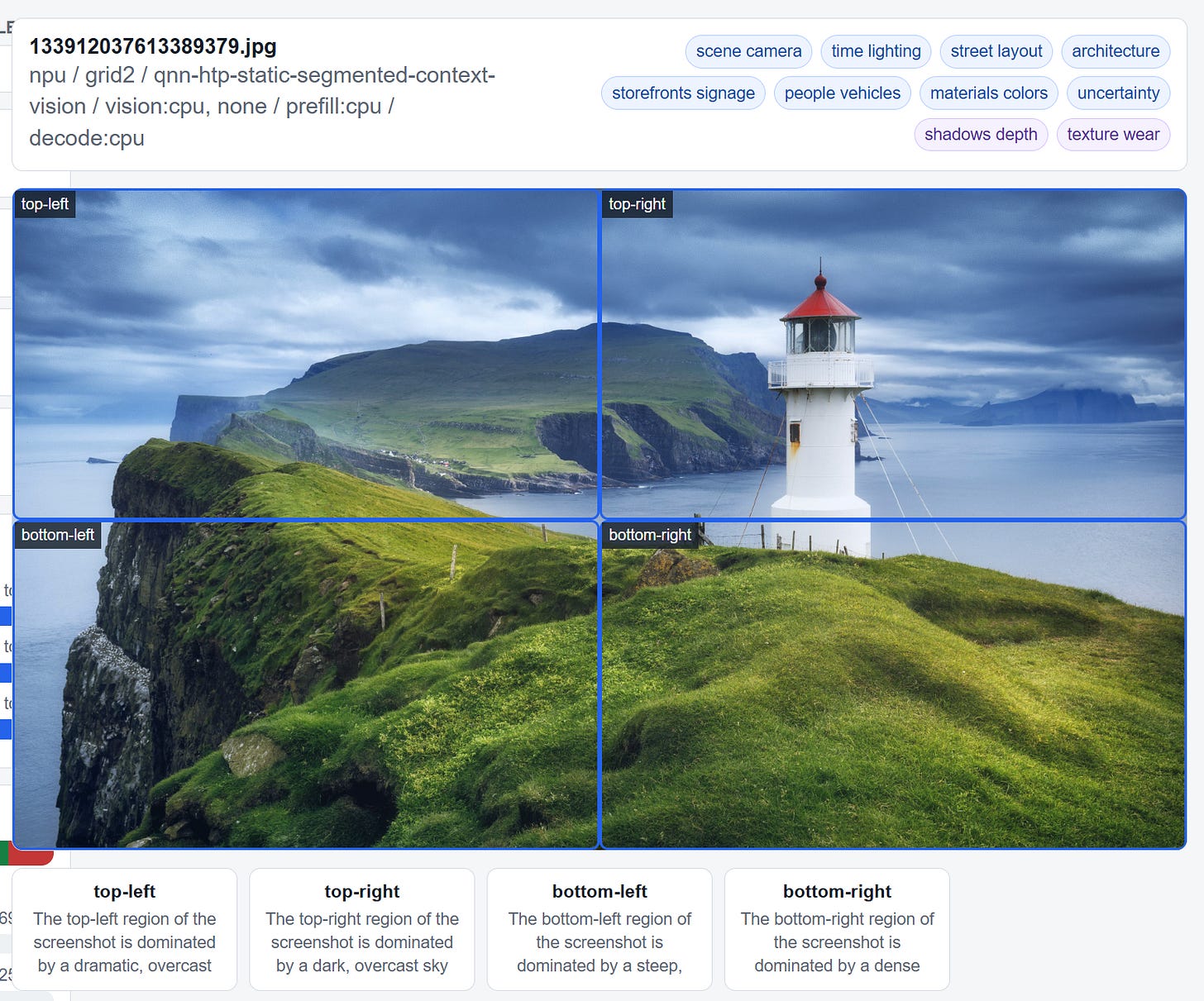The width and height of the screenshot is (1204, 1001).
Task: Click the top-right label on image
Action: point(637,204)
